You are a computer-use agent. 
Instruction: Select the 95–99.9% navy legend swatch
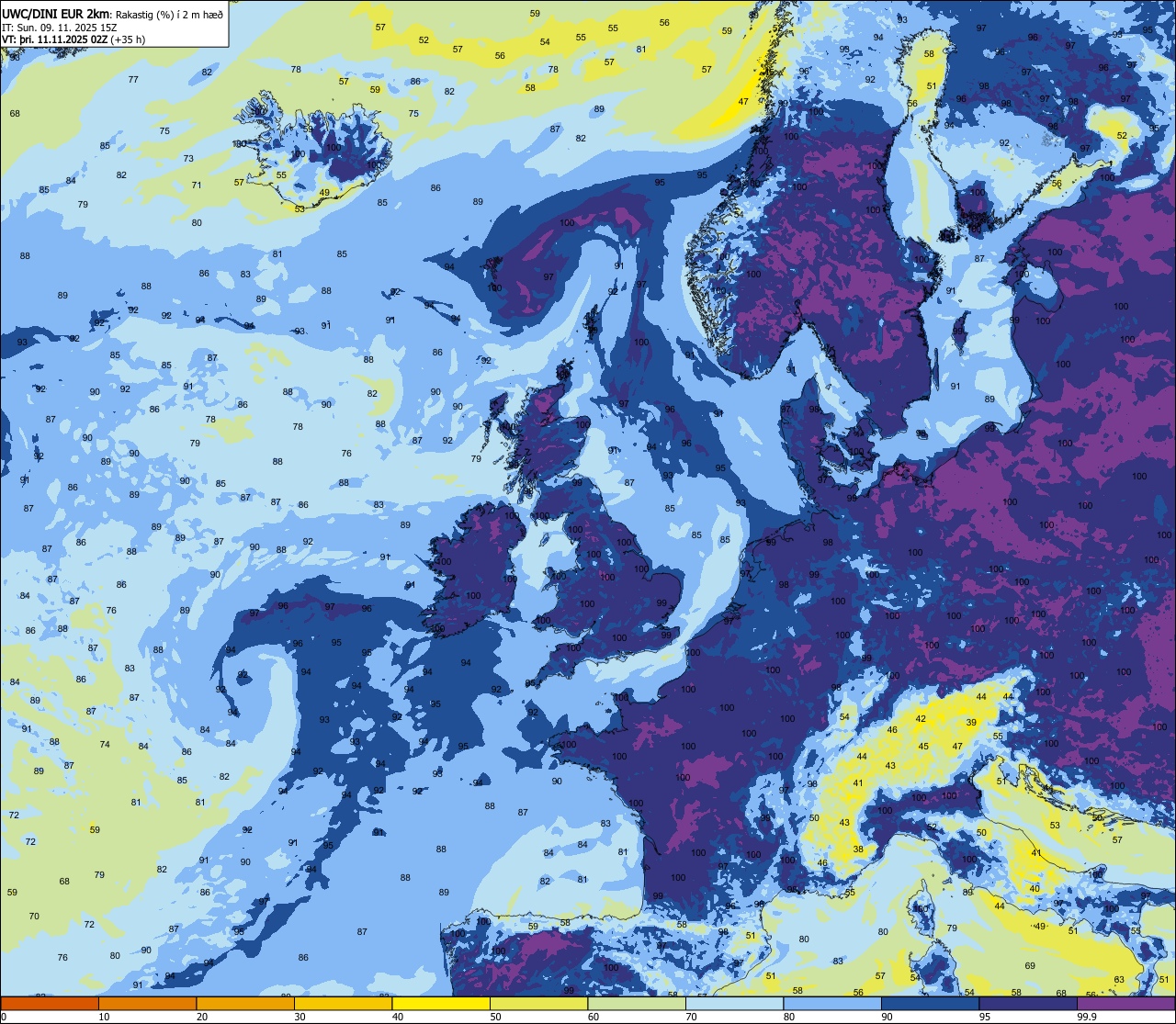tap(1028, 1003)
